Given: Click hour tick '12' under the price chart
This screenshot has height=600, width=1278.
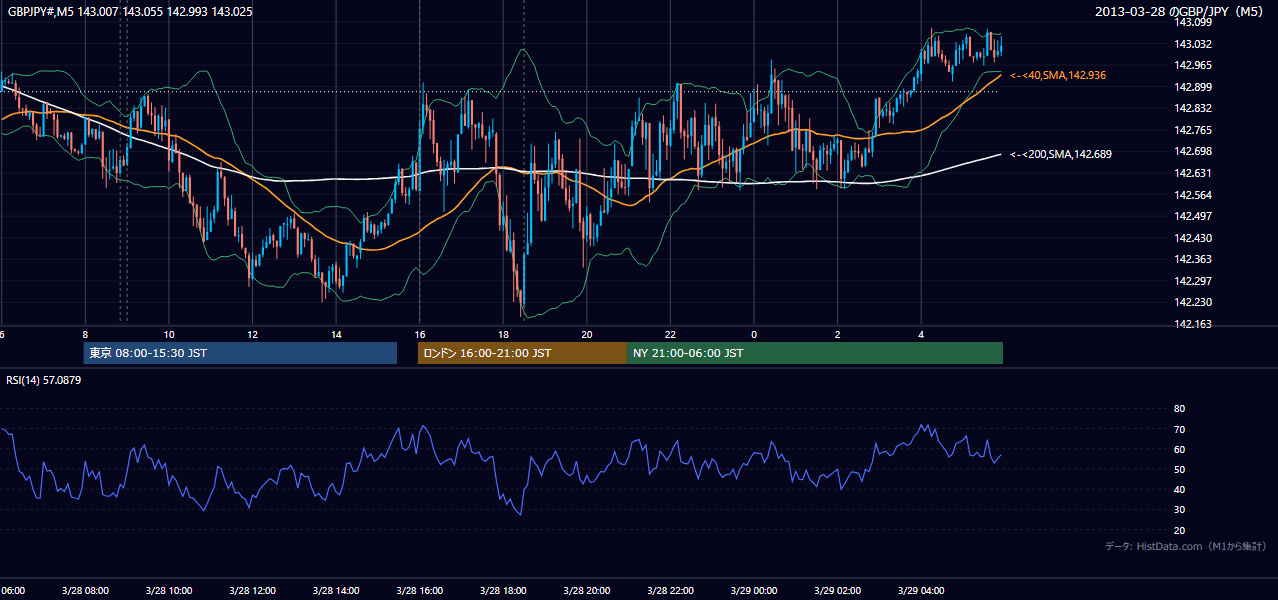Looking at the screenshot, I should [x=253, y=334].
